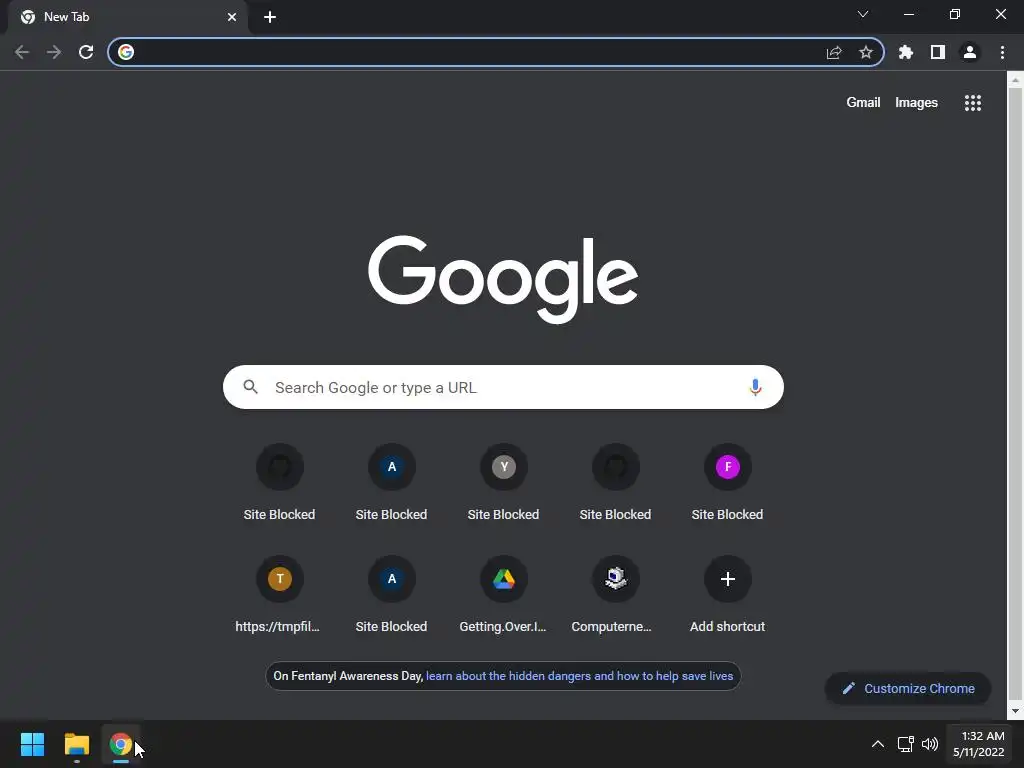Open the share this page icon

(834, 52)
